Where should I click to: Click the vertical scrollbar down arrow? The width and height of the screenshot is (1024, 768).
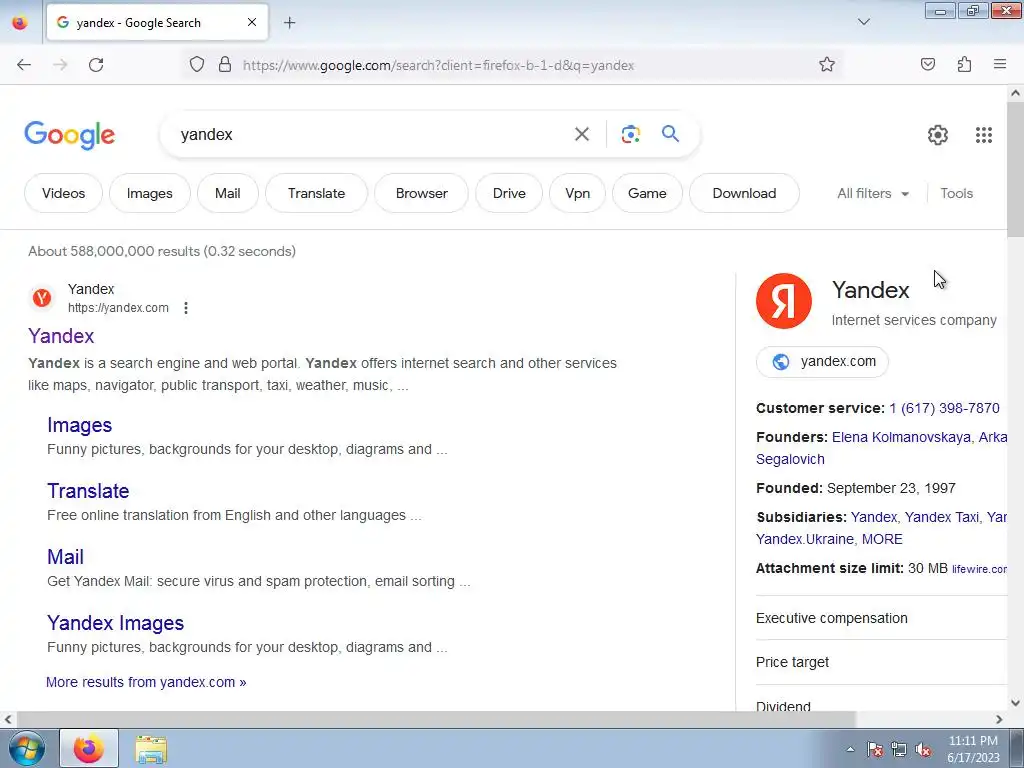(x=1016, y=703)
